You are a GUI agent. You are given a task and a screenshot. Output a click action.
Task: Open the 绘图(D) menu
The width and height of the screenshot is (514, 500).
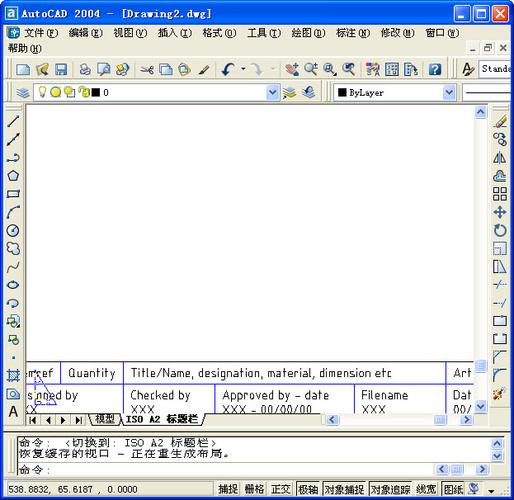(308, 33)
